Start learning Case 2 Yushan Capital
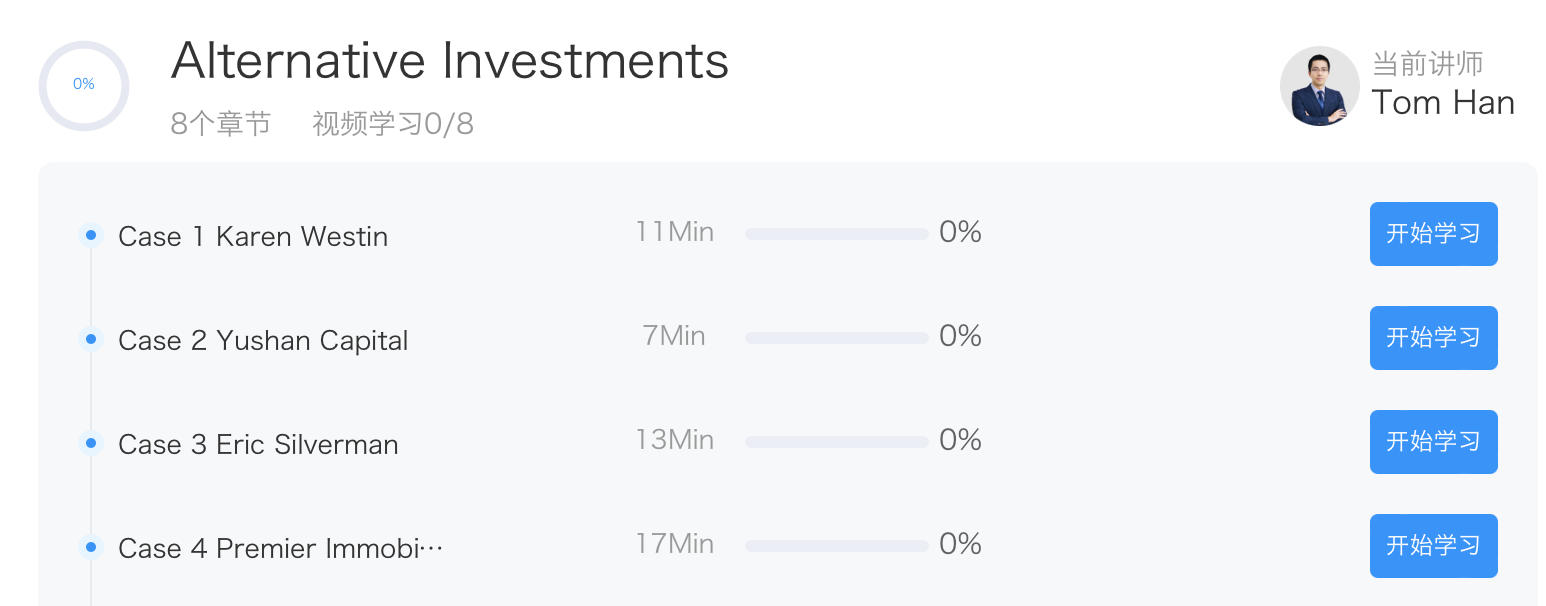1546x606 pixels. [1433, 338]
